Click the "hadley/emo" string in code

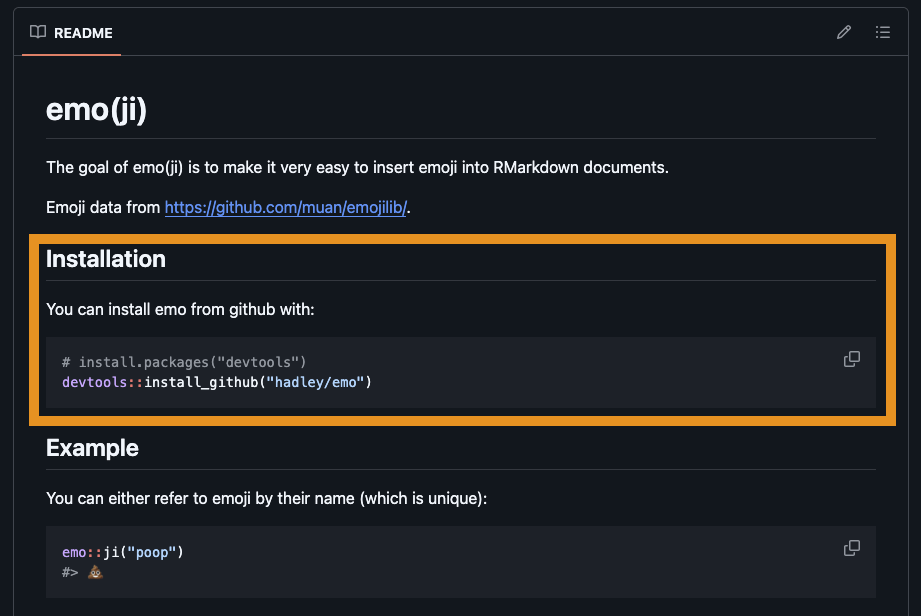(316, 382)
